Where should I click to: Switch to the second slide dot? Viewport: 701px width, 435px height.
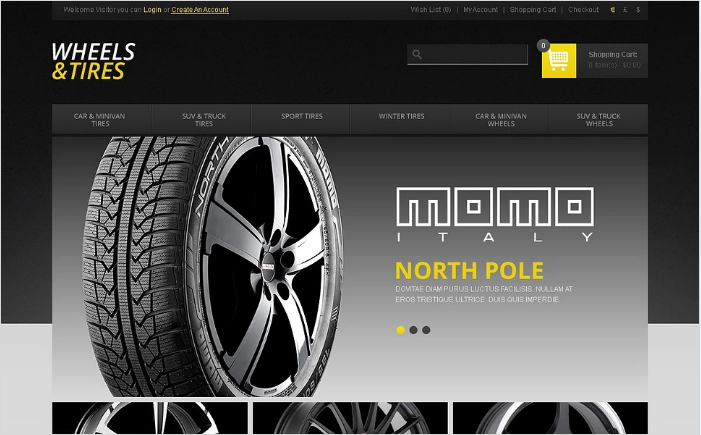coord(414,330)
